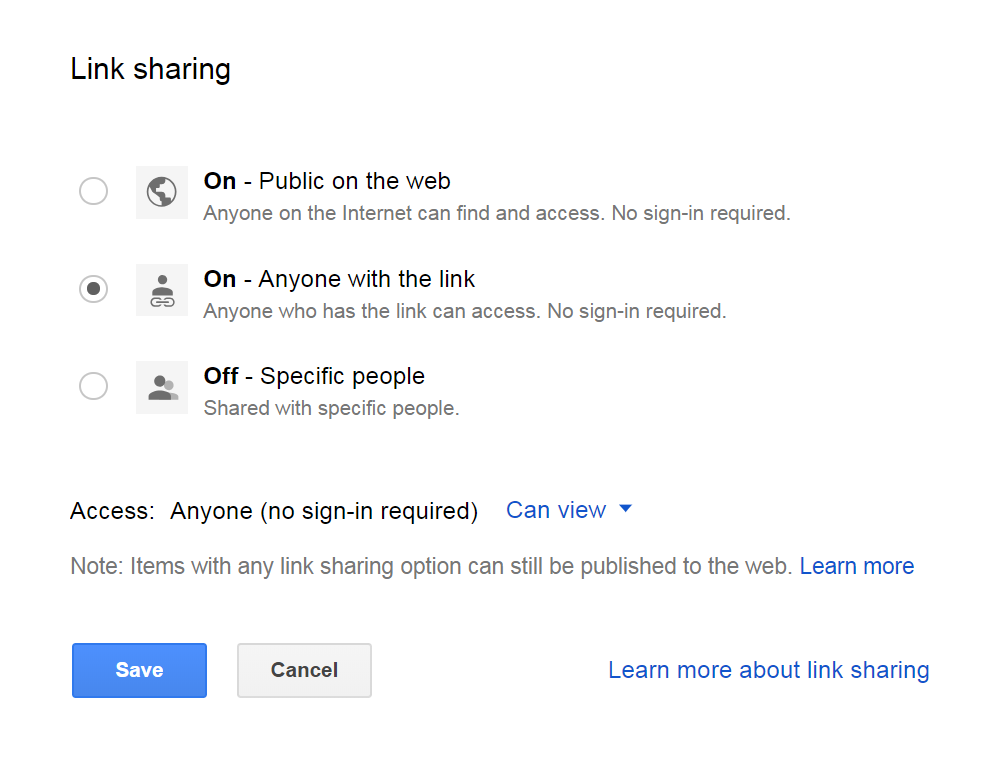The width and height of the screenshot is (998, 770).
Task: Cancel the link sharing dialog
Action: point(304,670)
